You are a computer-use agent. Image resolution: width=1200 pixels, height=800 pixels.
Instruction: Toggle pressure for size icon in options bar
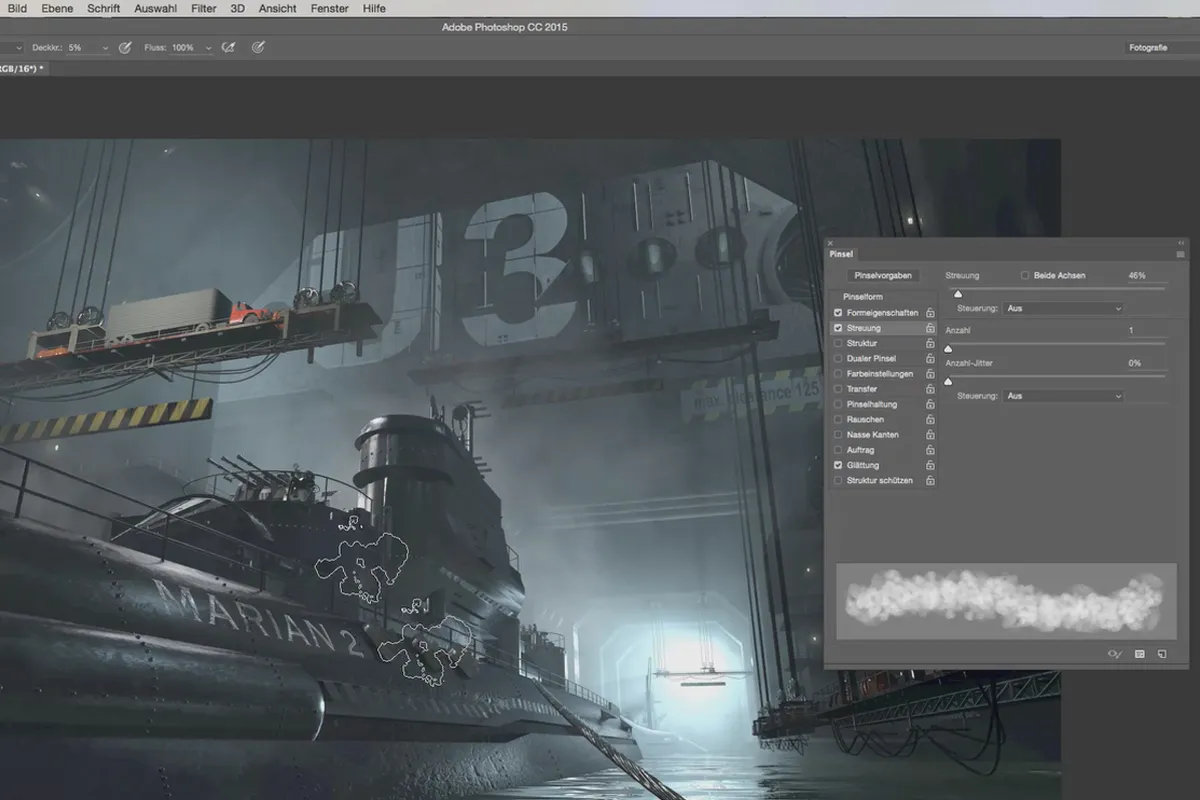[x=258, y=47]
